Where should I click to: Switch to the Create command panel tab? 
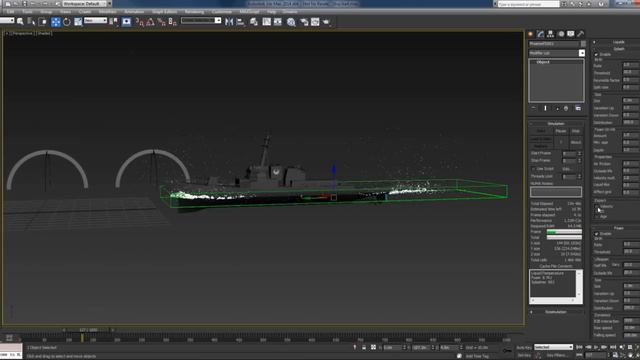click(531, 34)
